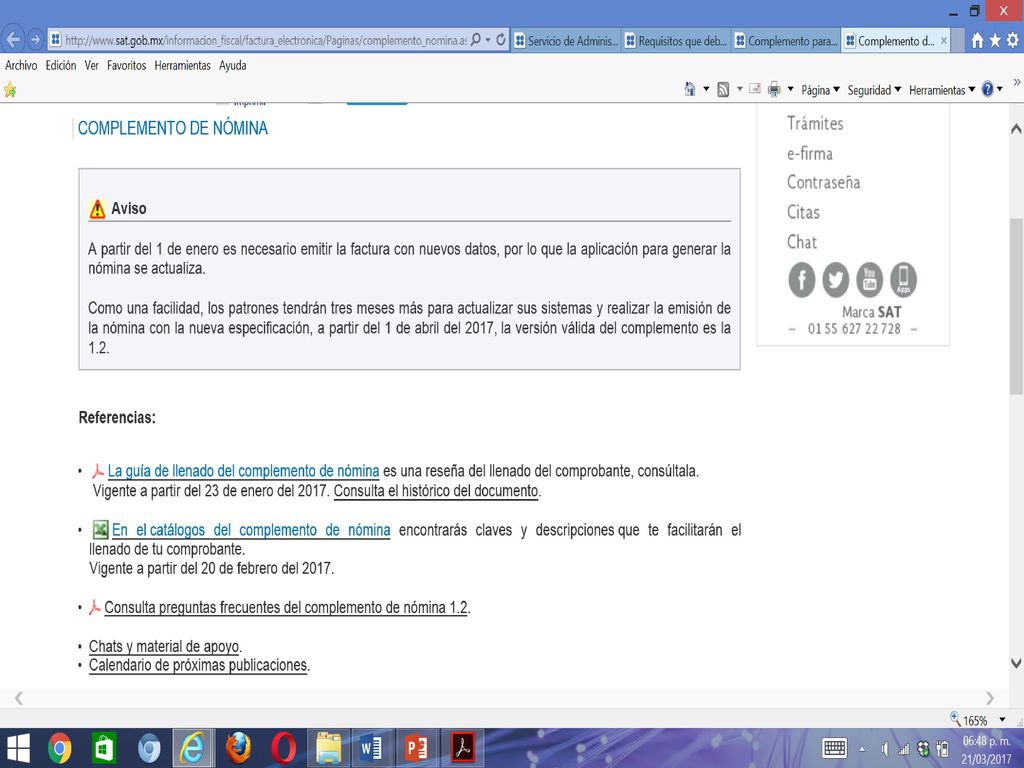Click the volume speaker tray icon
The height and width of the screenshot is (768, 1024).
884,749
